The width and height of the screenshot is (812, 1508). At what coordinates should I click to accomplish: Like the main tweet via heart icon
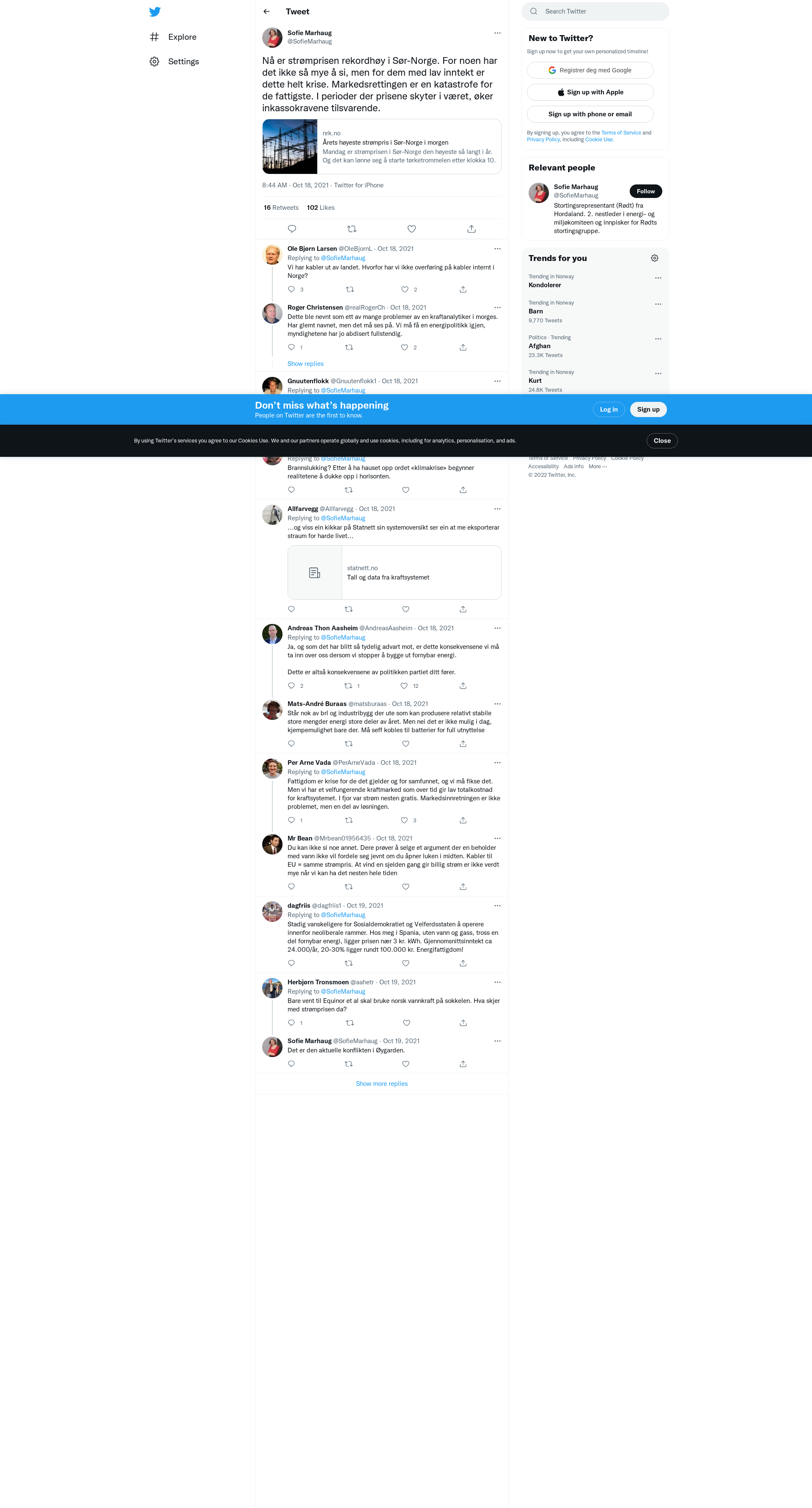point(411,229)
